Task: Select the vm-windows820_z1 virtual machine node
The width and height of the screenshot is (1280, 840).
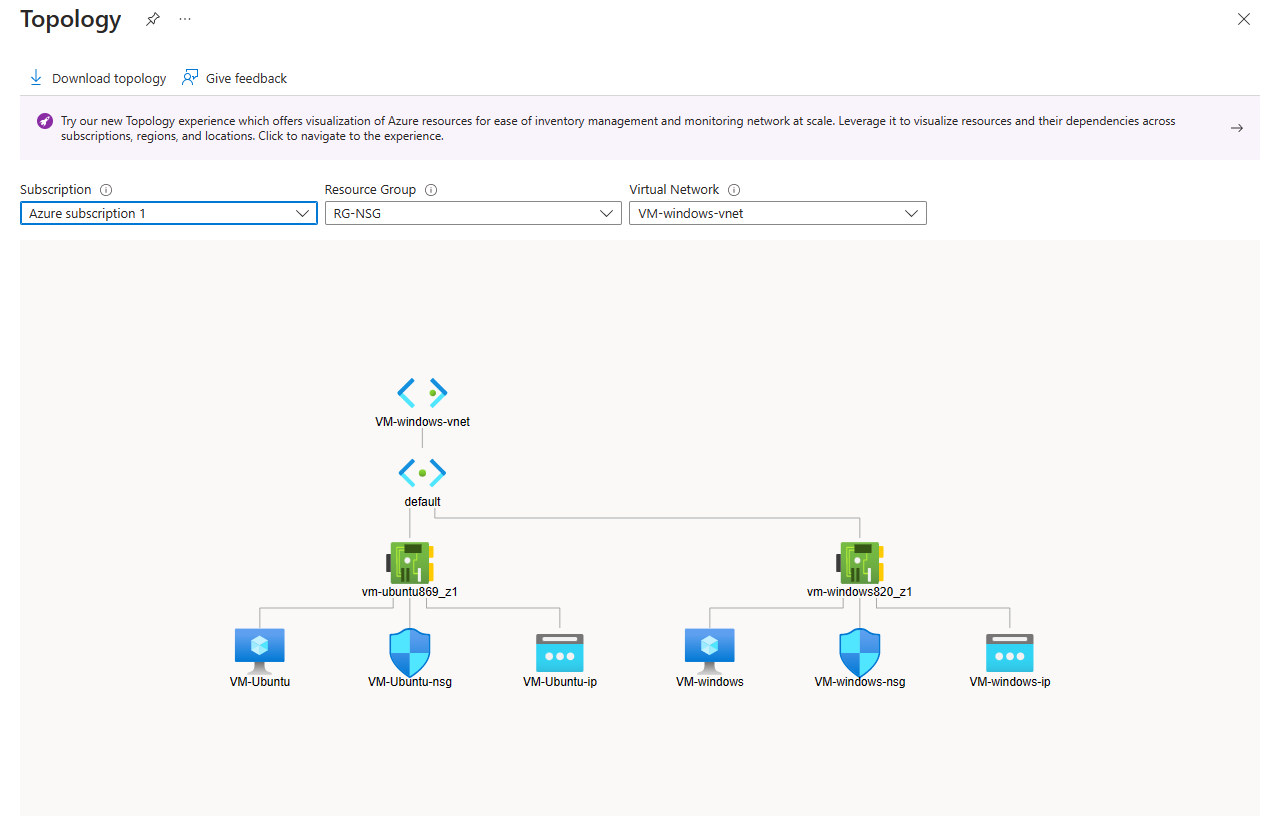Action: 860,561
